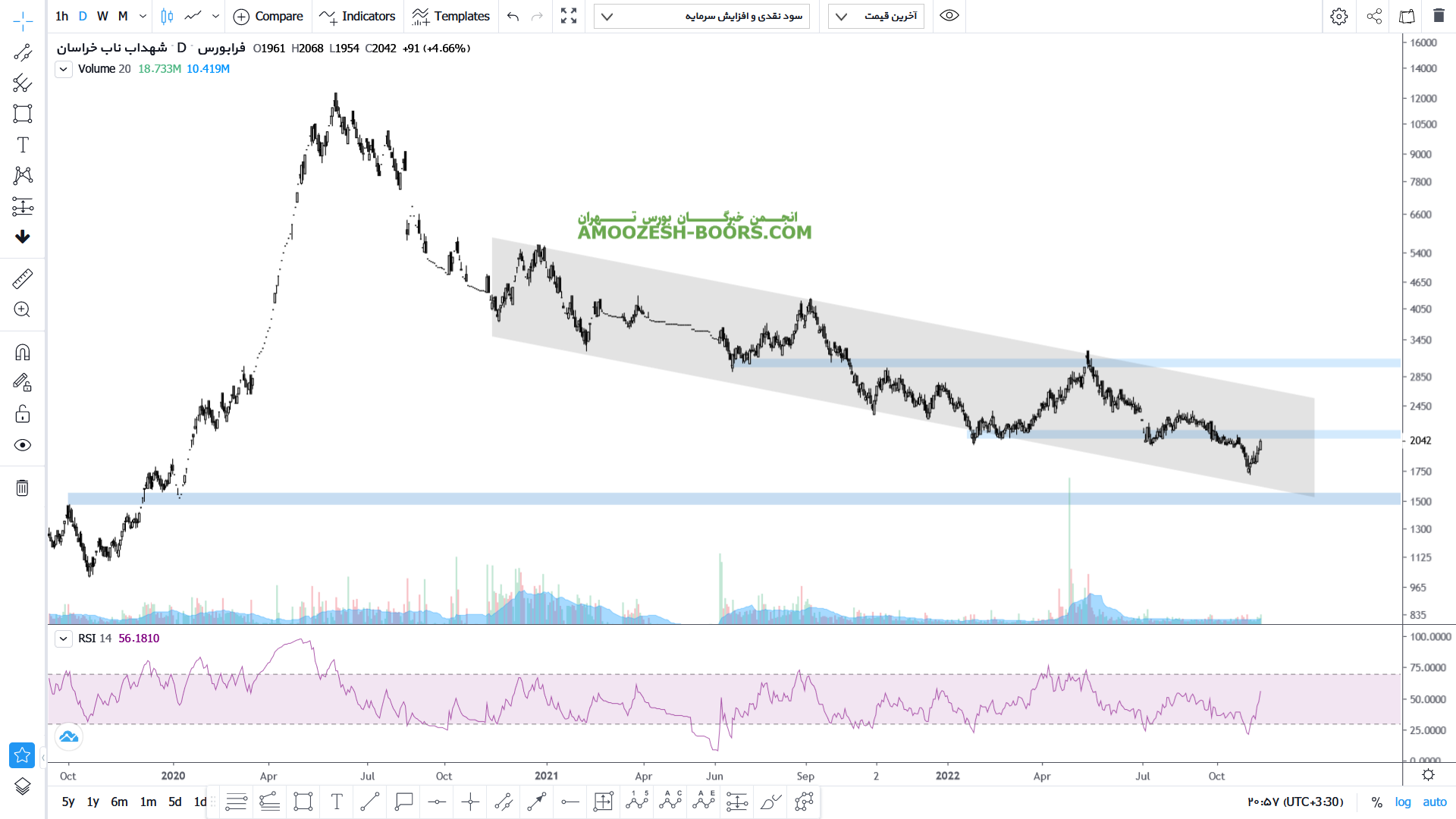1456x819 pixels.
Task: Open the Templates menu
Action: pyautogui.click(x=451, y=16)
